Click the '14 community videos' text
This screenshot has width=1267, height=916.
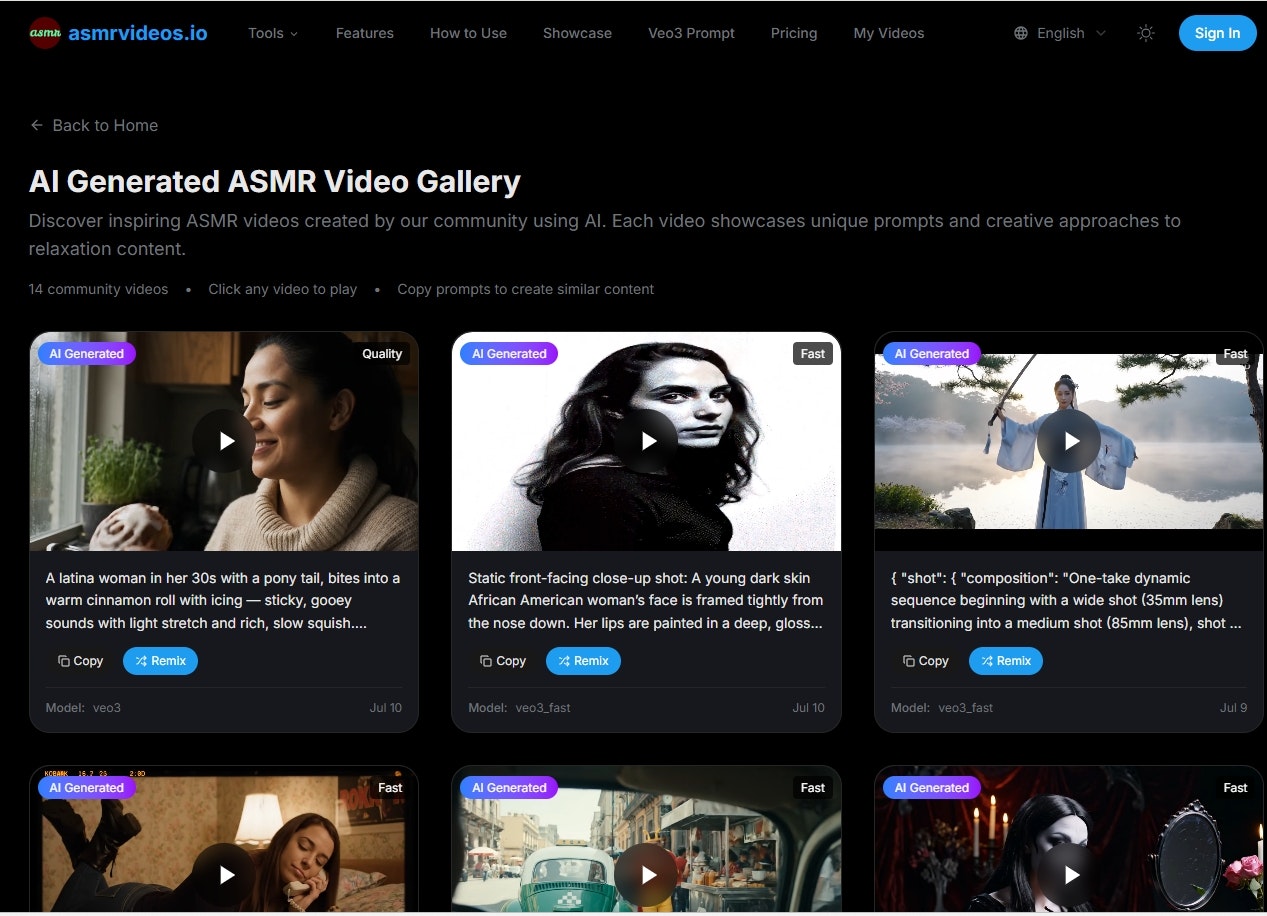(x=98, y=289)
